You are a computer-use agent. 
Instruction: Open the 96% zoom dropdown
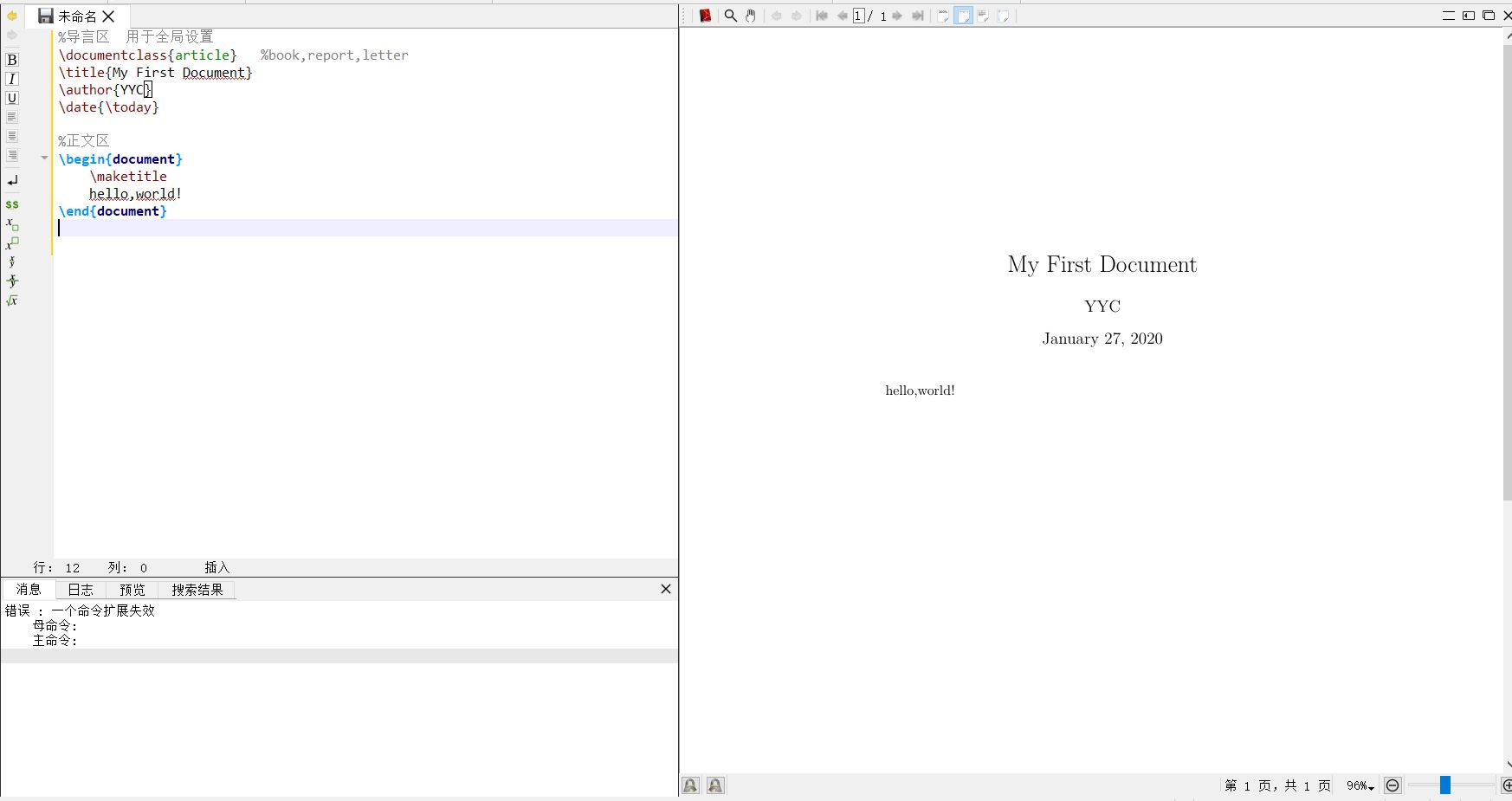(x=1360, y=785)
